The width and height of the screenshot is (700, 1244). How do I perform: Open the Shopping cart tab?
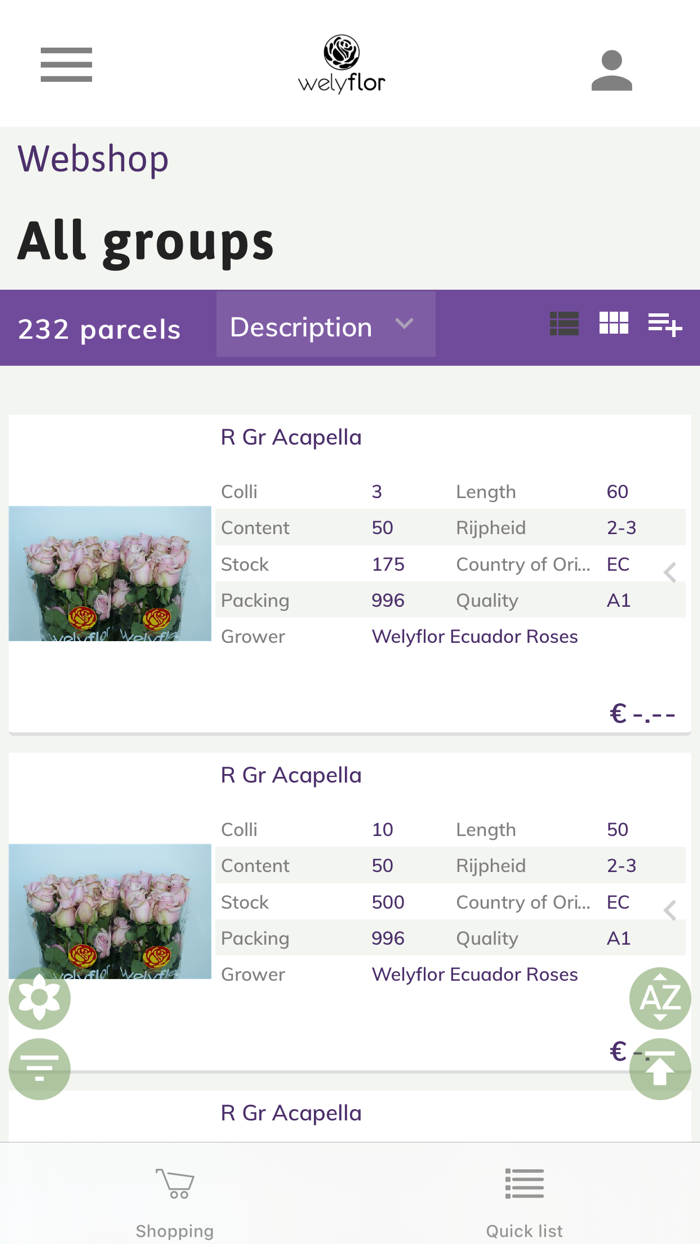click(x=174, y=1196)
